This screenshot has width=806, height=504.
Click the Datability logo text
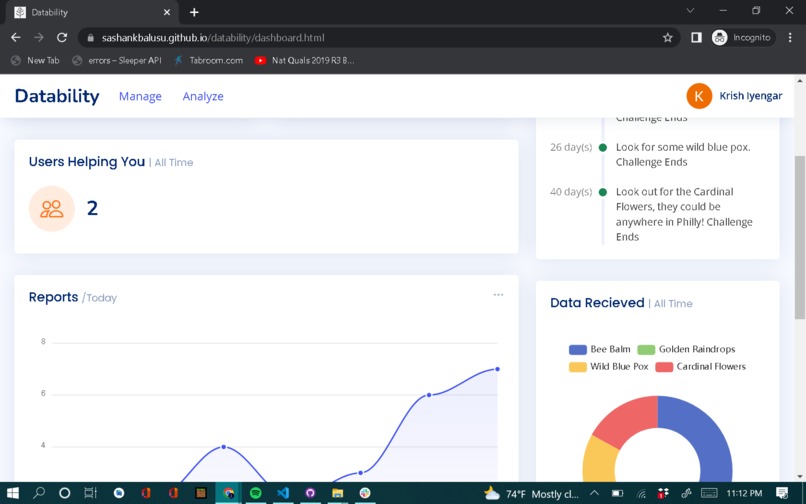pyautogui.click(x=57, y=96)
